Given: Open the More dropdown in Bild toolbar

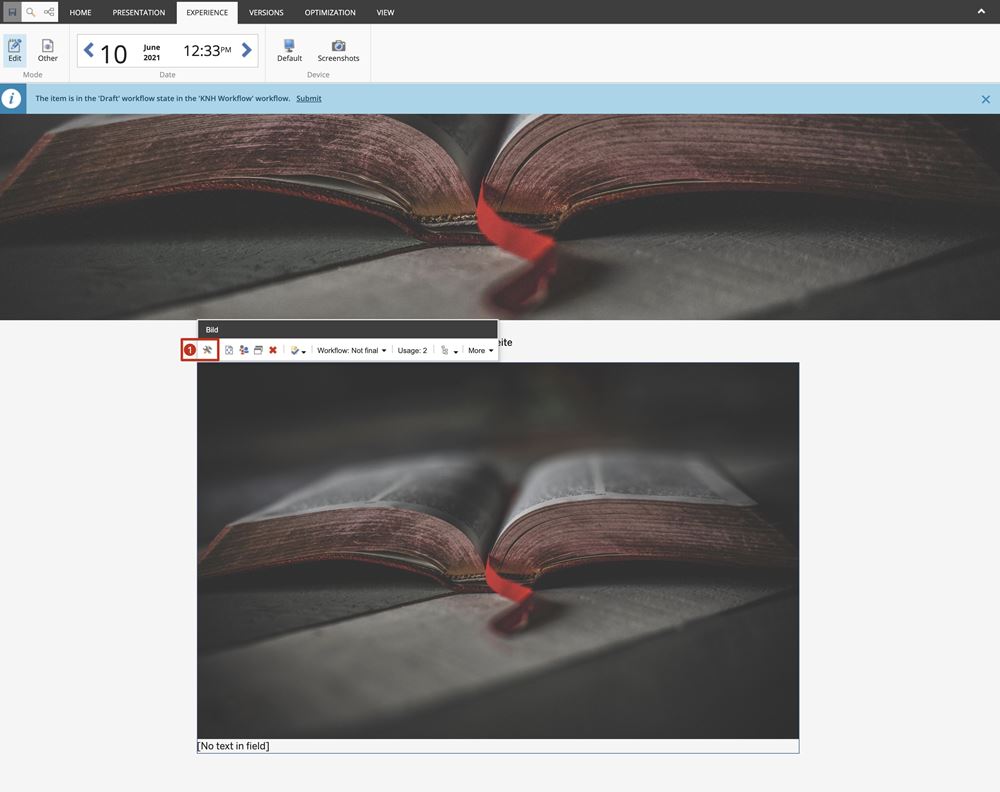Looking at the screenshot, I should (480, 351).
